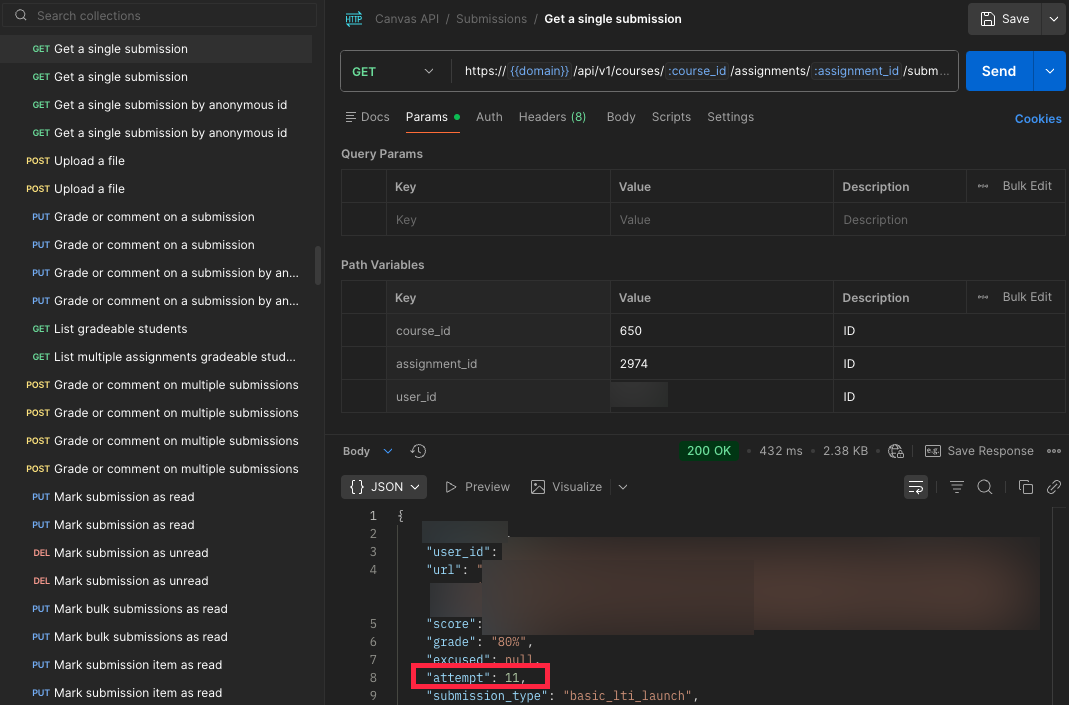This screenshot has height=705, width=1069.
Task: Open first PUT Mark submission as read
Action: tap(156, 497)
